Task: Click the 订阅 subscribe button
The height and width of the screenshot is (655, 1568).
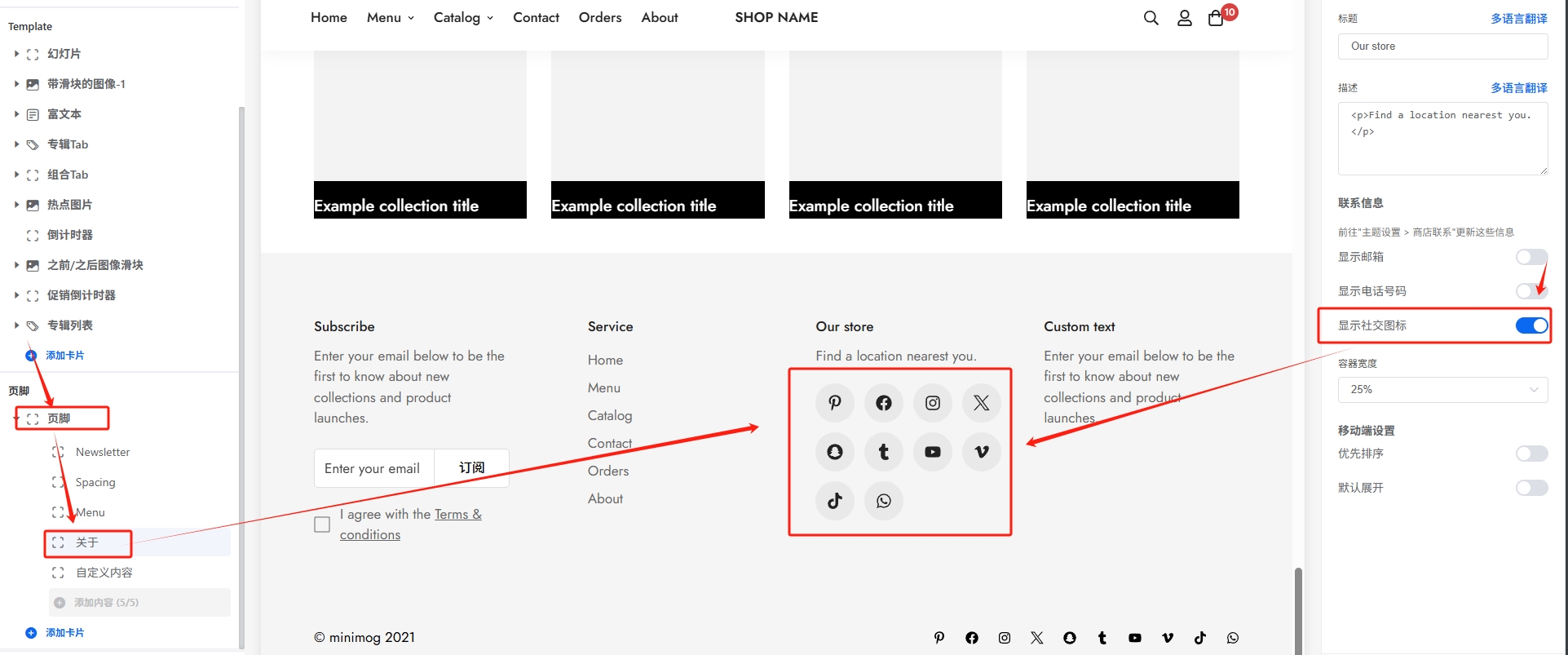Action: point(471,468)
